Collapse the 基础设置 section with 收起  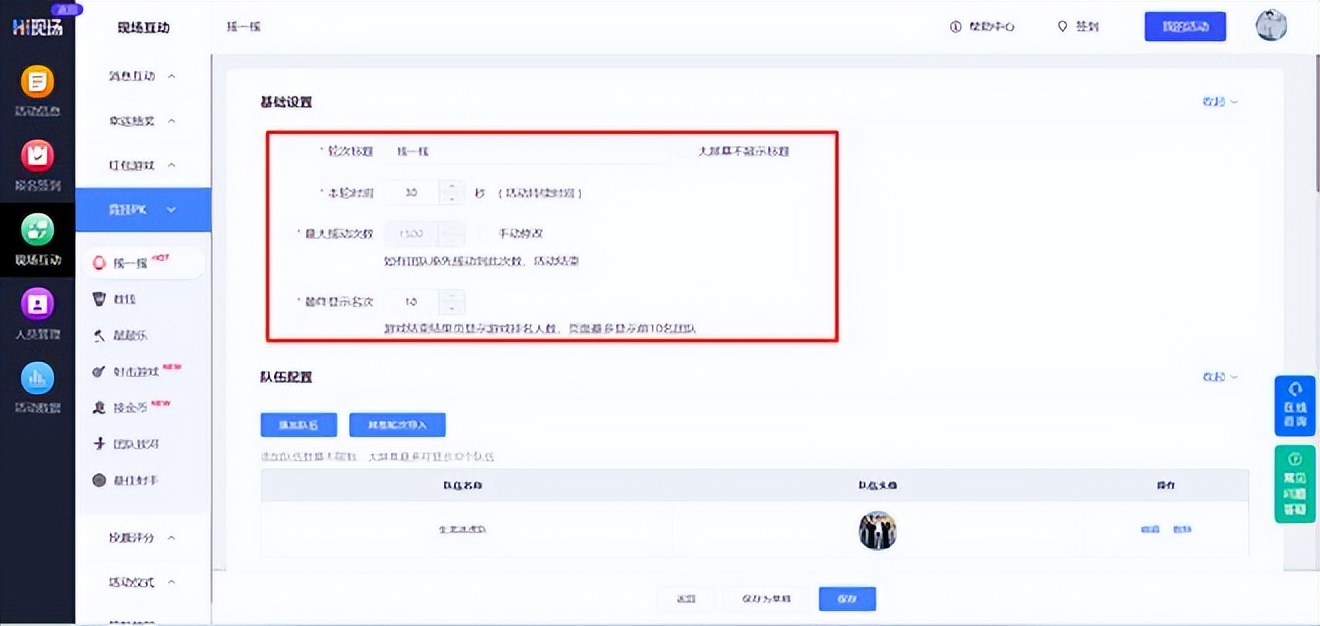pos(1219,102)
